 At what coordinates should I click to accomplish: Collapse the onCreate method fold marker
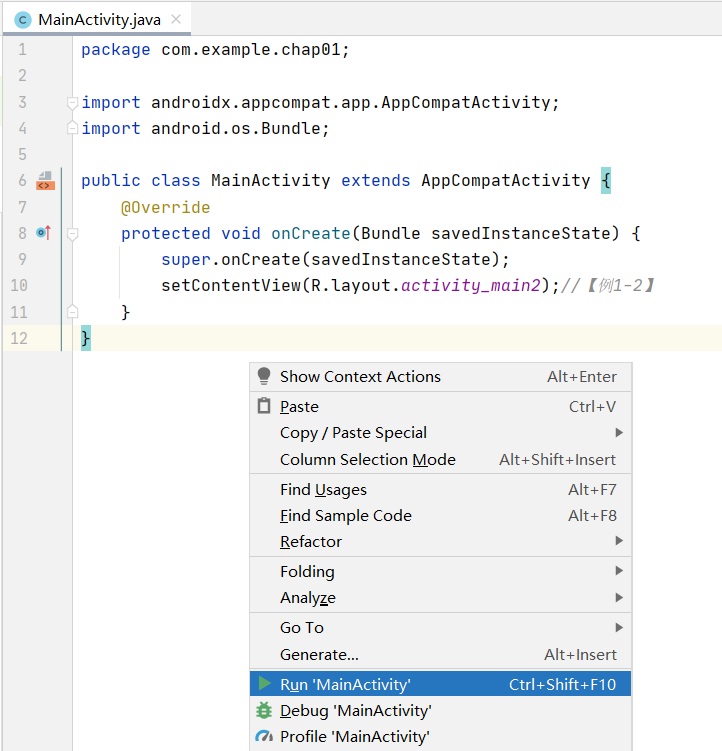[72, 234]
